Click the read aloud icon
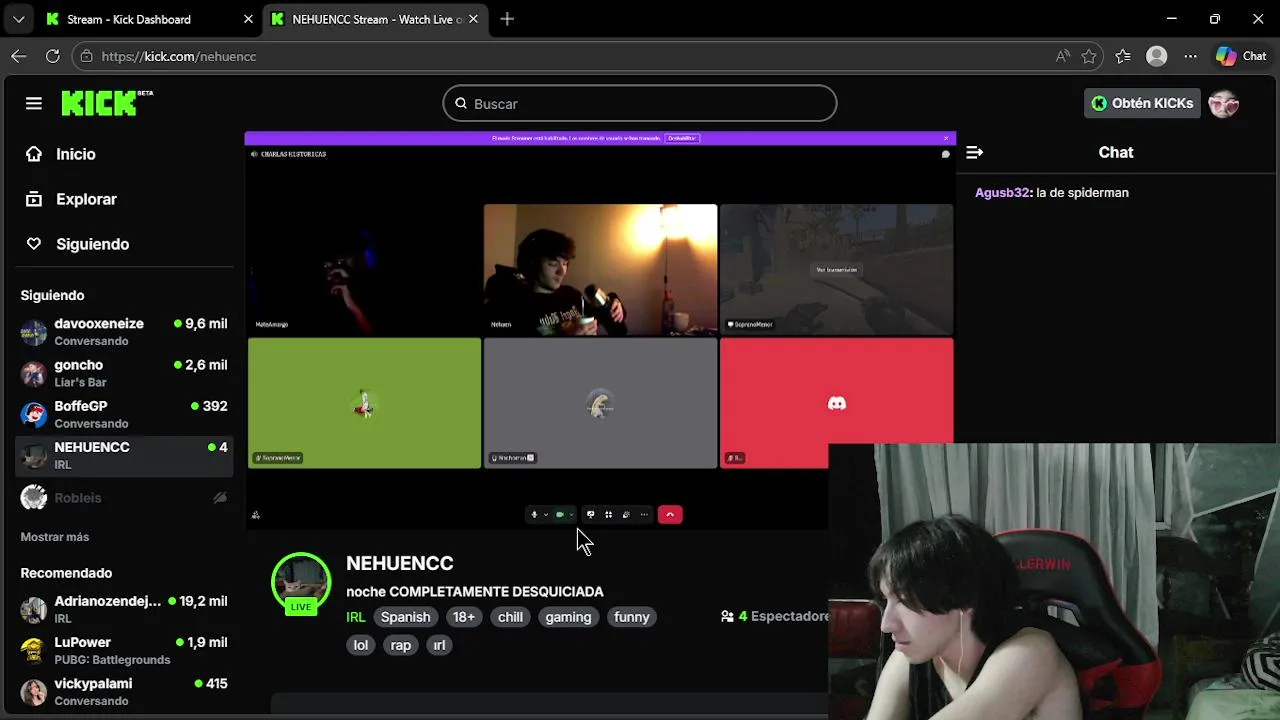The height and width of the screenshot is (720, 1280). 1062,56
